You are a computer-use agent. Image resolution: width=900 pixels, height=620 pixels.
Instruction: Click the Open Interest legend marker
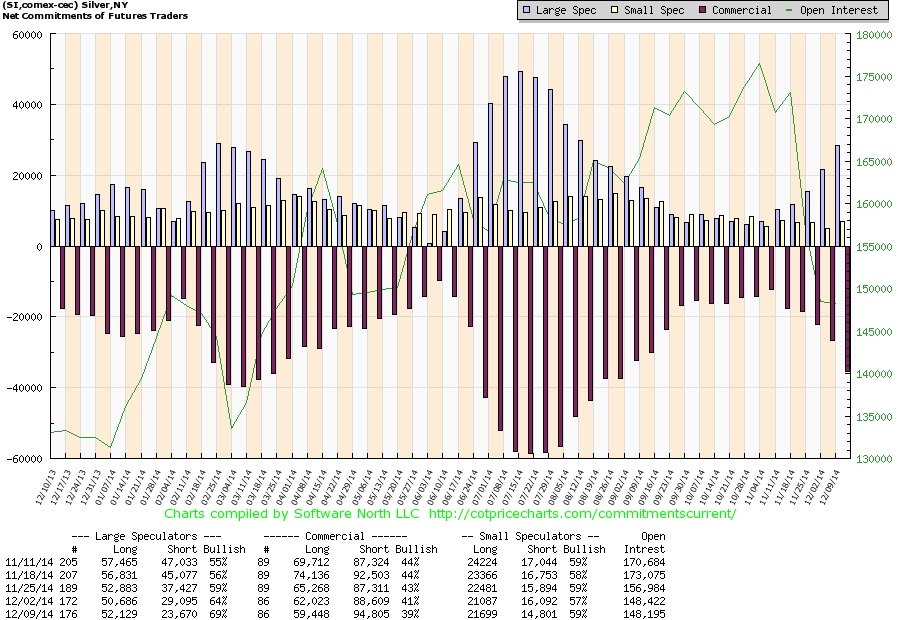pos(789,10)
